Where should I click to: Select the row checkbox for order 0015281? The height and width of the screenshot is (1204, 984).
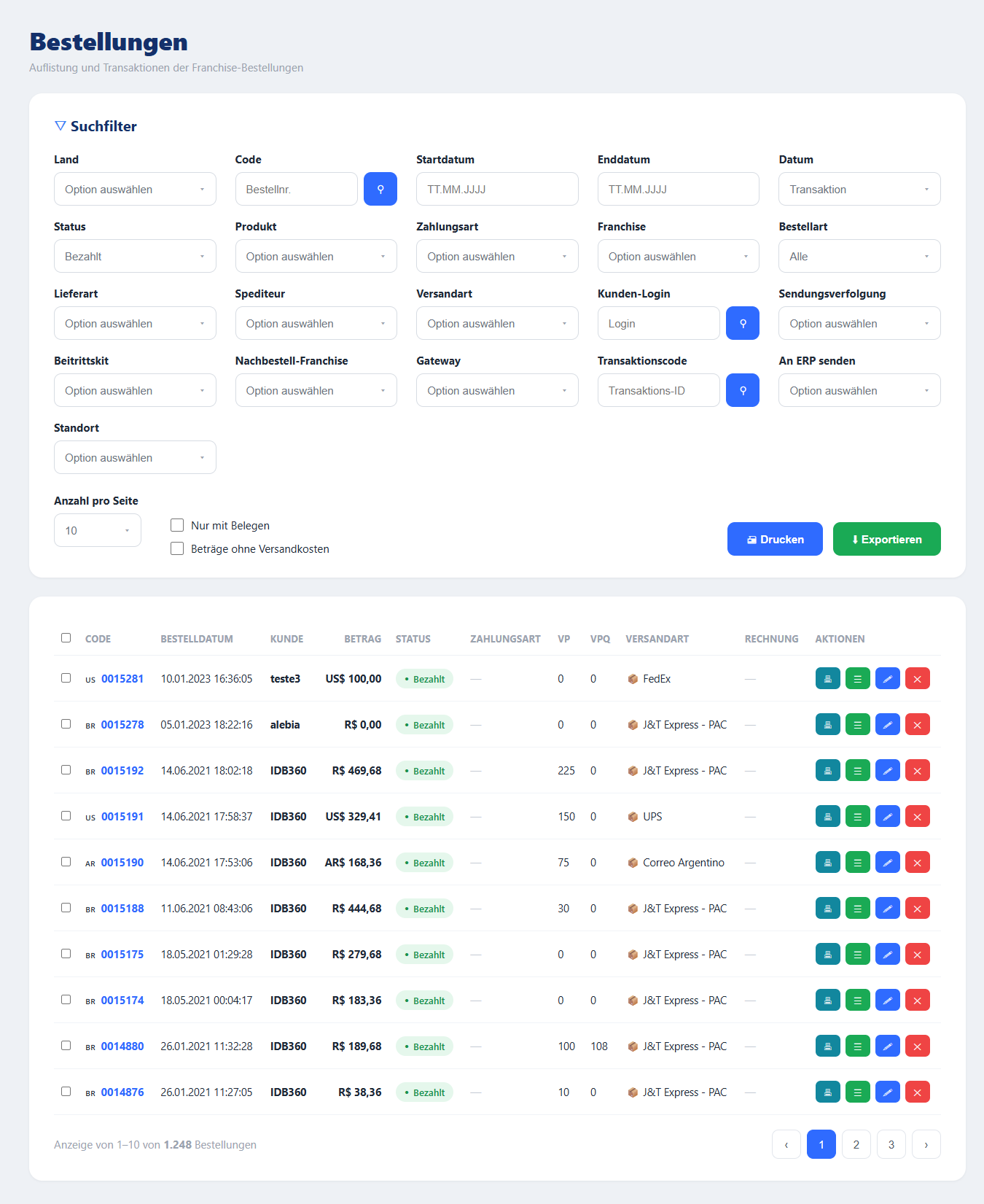coord(66,678)
